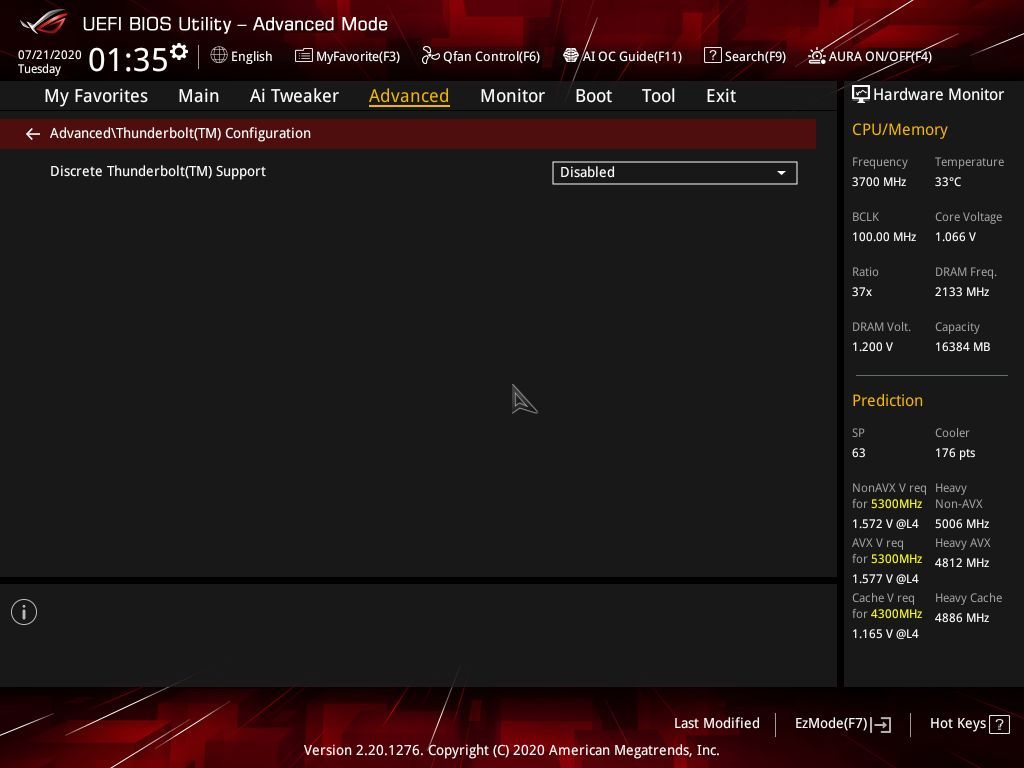Click the 1.165 V @L4 value
Viewport: 1024px width, 768px height.
tap(885, 633)
